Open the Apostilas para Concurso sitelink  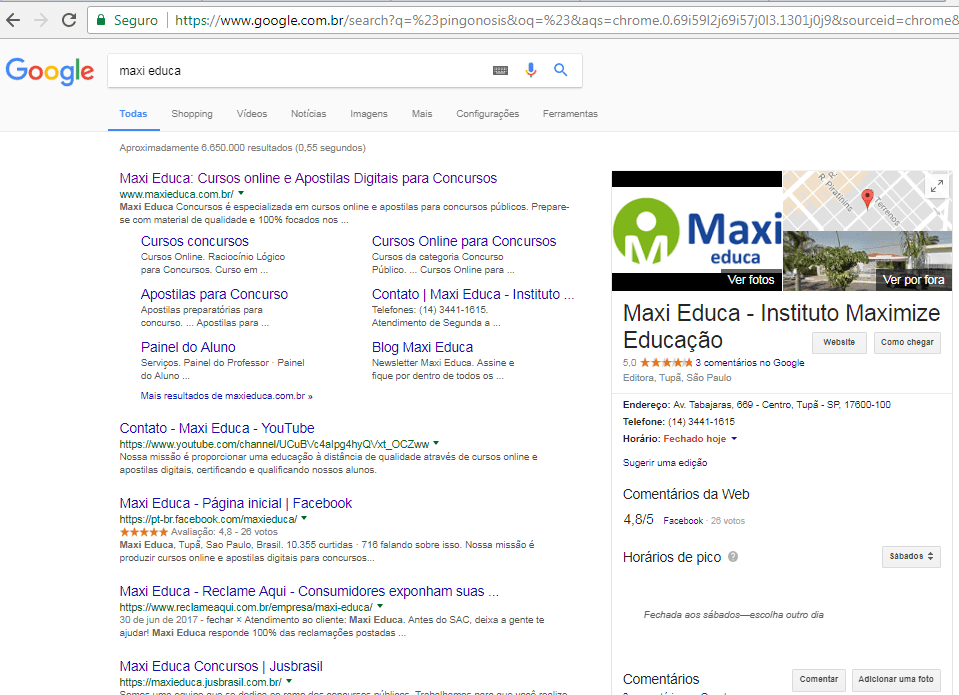[x=214, y=294]
